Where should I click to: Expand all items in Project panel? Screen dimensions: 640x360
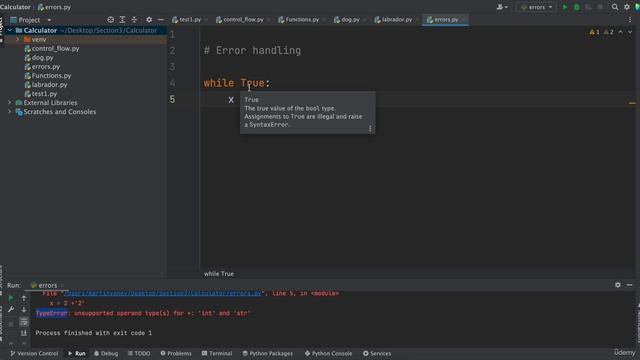(122, 20)
